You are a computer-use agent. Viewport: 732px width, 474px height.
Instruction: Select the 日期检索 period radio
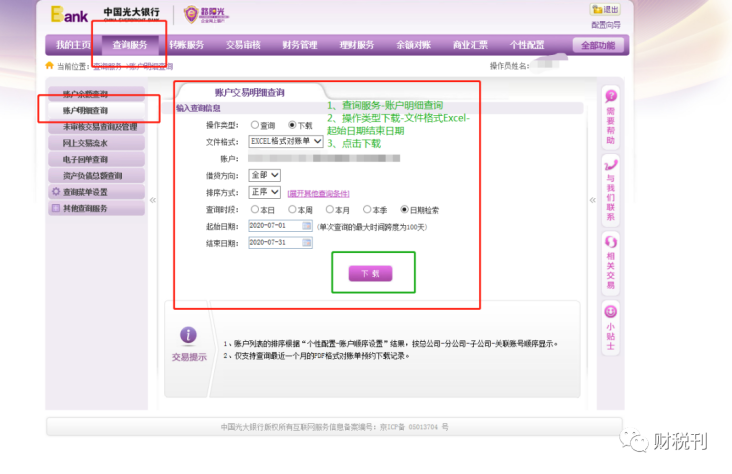pos(405,209)
